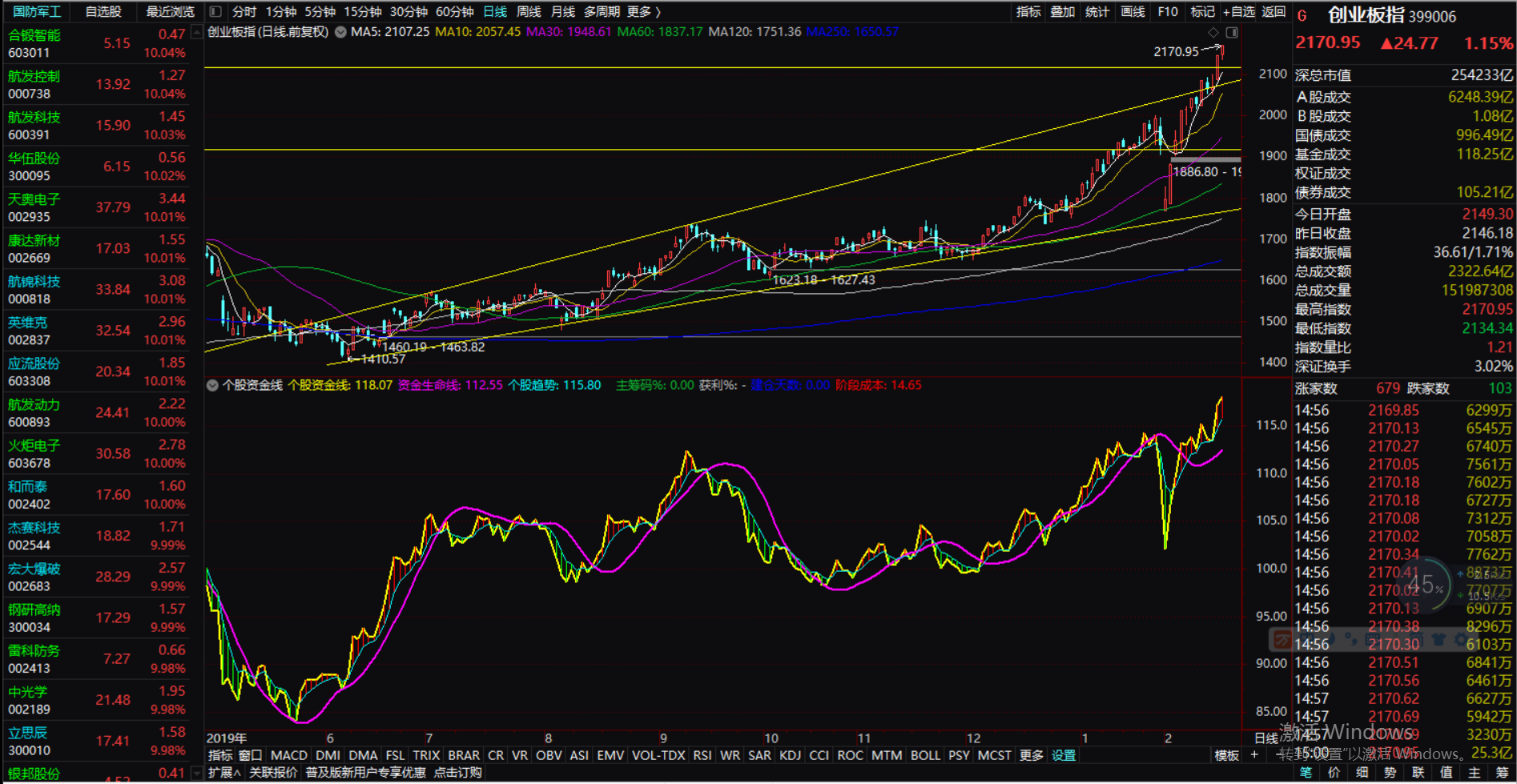Select stock 立思辰 300010
1517x784 pixels.
(x=96, y=741)
